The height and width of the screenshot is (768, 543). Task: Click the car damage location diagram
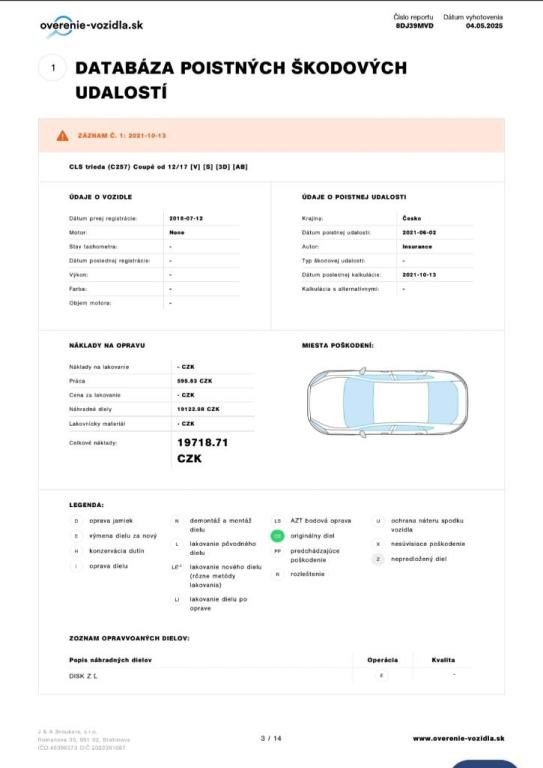pyautogui.click(x=387, y=403)
